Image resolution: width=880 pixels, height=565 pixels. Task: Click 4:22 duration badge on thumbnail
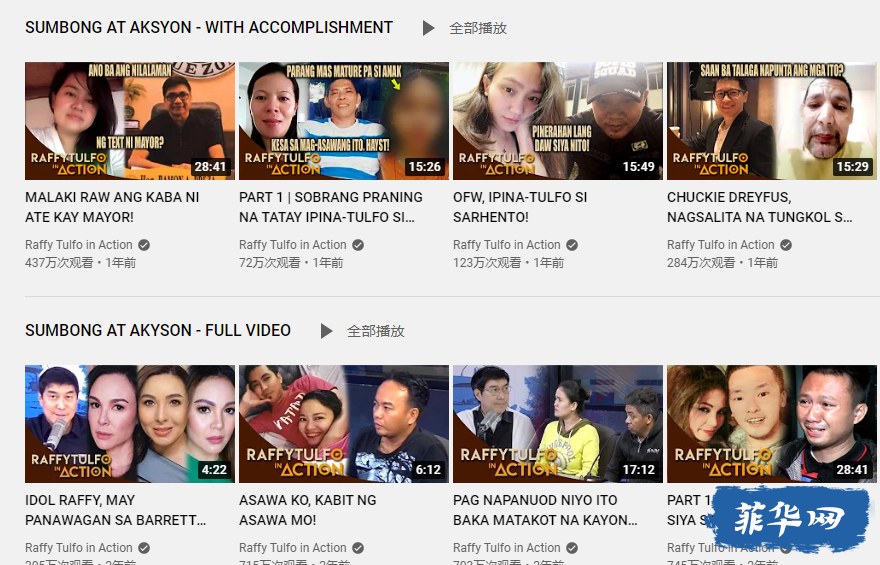click(214, 470)
